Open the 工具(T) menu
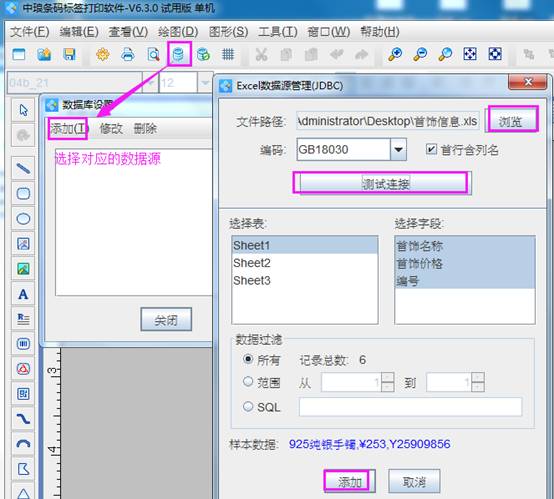This screenshot has width=554, height=499. (x=278, y=32)
